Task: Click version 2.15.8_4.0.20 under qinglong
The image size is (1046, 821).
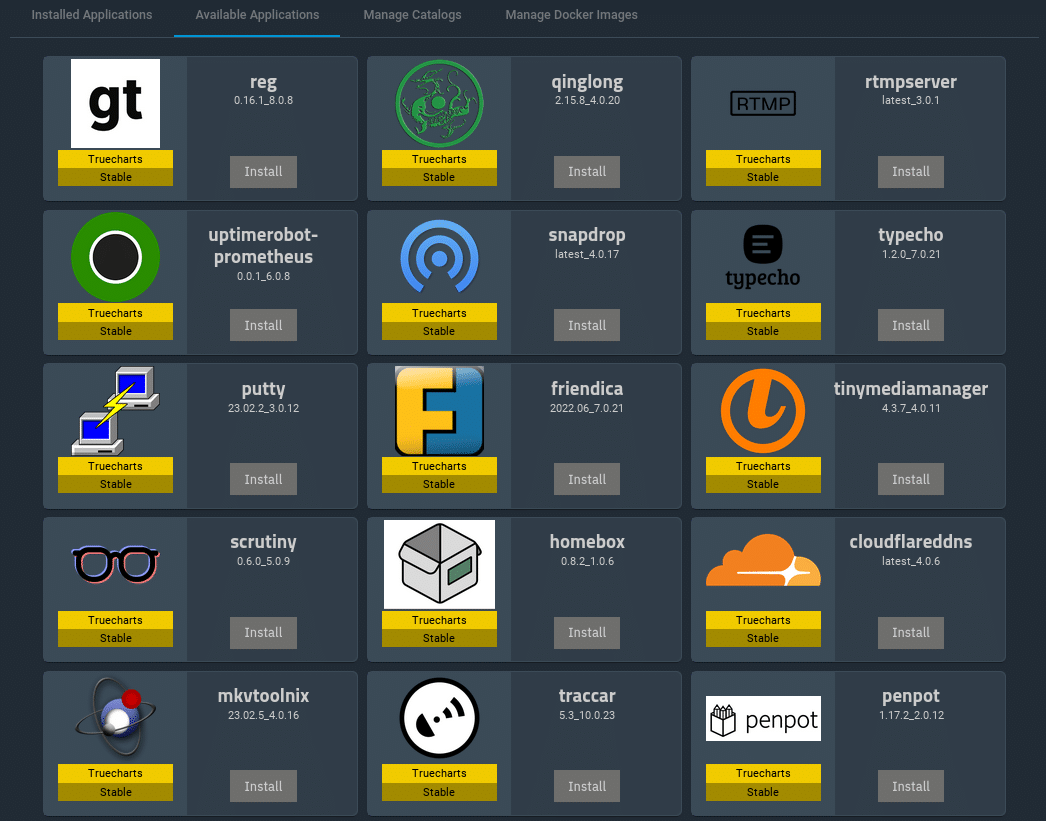Action: (x=587, y=100)
